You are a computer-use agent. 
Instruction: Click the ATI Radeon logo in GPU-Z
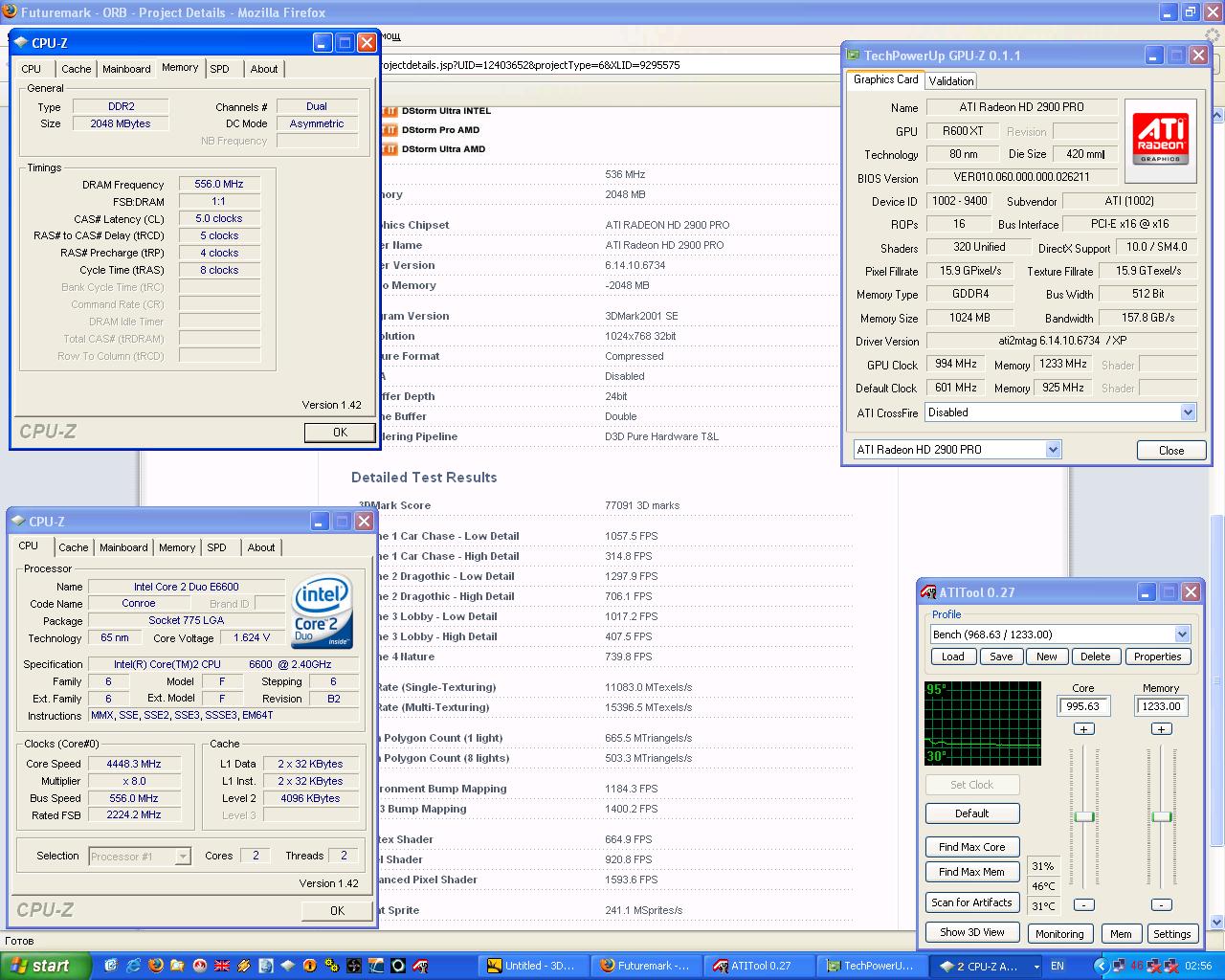click(1161, 141)
